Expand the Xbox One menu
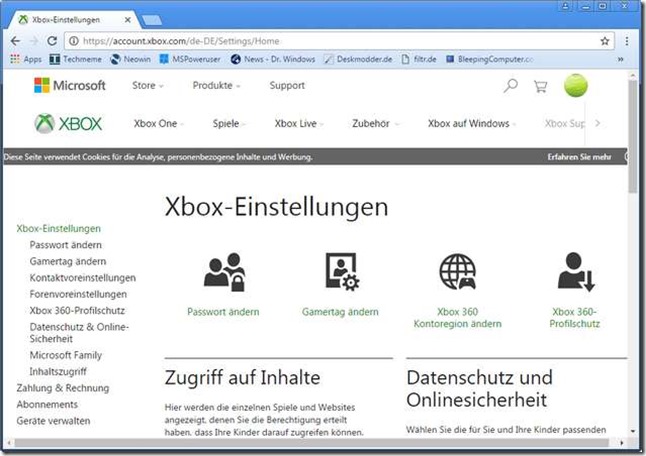The height and width of the screenshot is (456, 646). (159, 123)
